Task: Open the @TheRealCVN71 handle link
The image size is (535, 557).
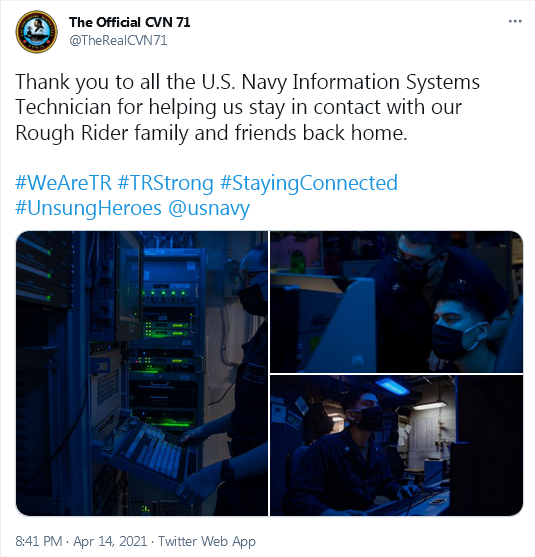Action: [118, 40]
